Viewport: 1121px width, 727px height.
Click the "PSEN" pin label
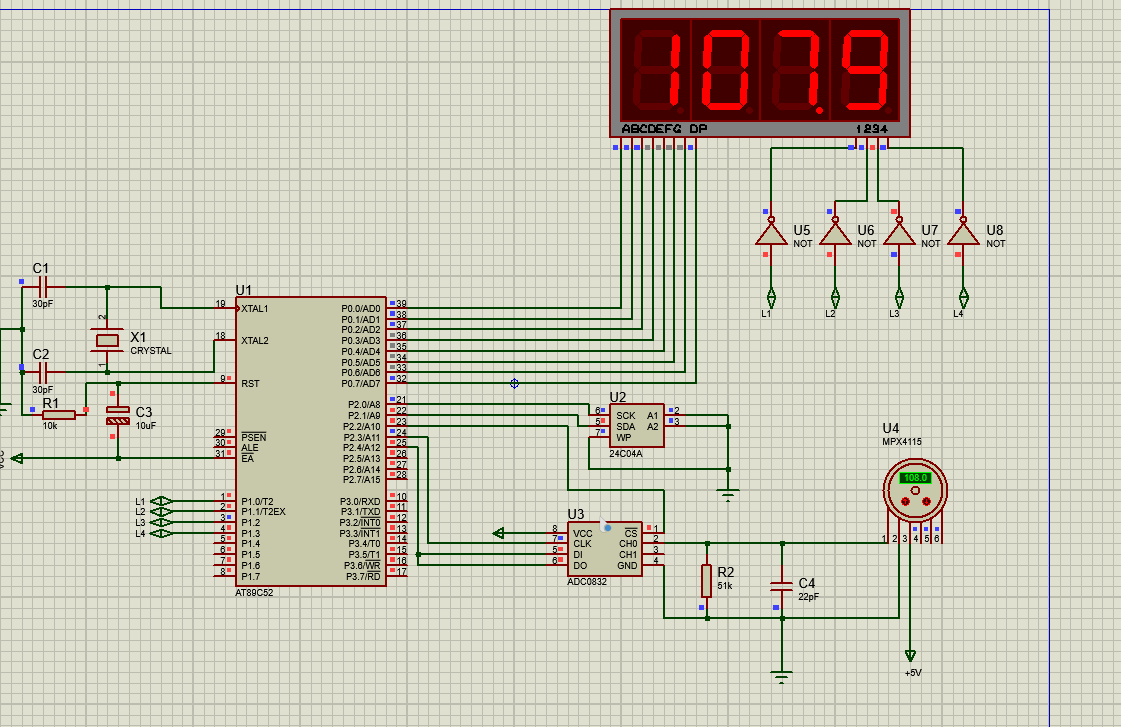click(254, 437)
